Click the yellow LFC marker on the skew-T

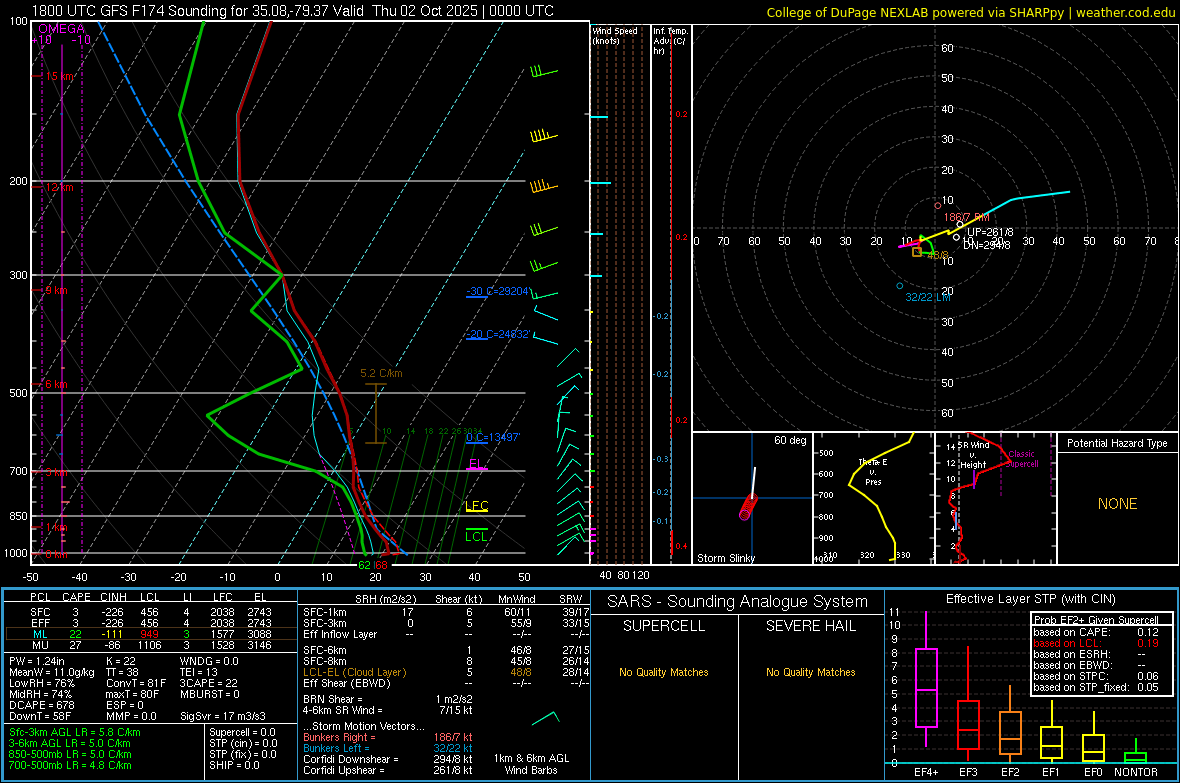pyautogui.click(x=477, y=506)
